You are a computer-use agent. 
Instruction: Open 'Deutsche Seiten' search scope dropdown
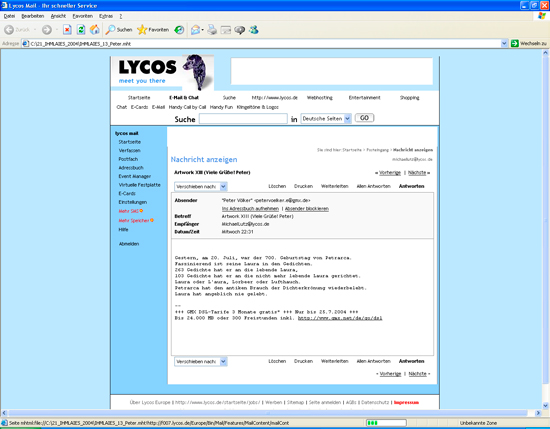pos(326,119)
